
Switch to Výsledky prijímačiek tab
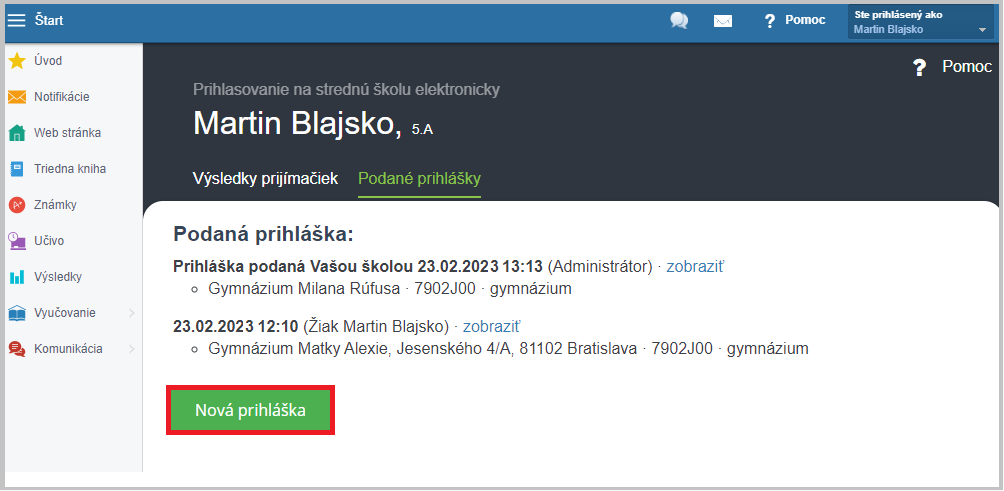point(265,179)
